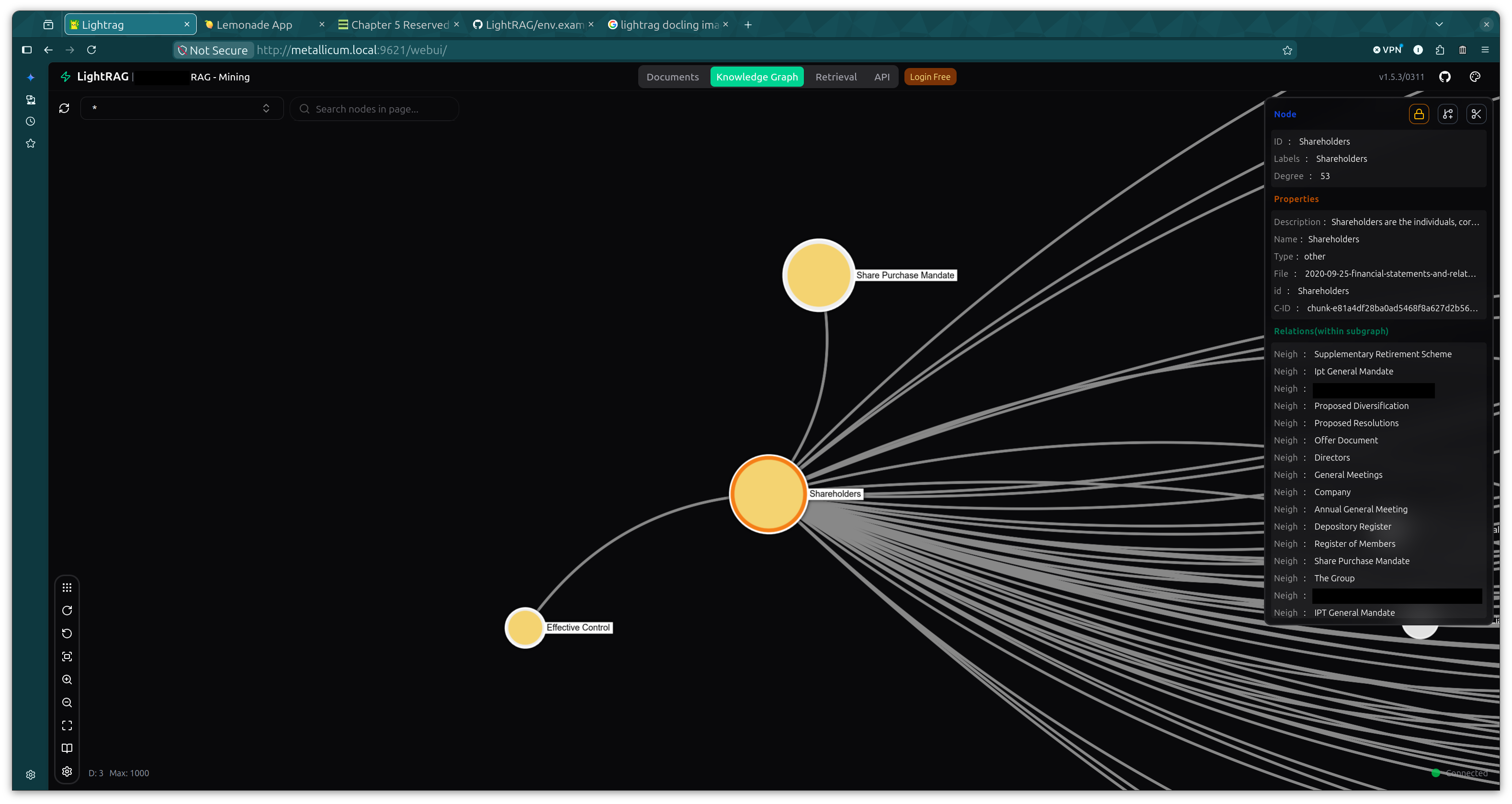Open the API tab
Screen dimensions: 1512x804
[x=881, y=77]
